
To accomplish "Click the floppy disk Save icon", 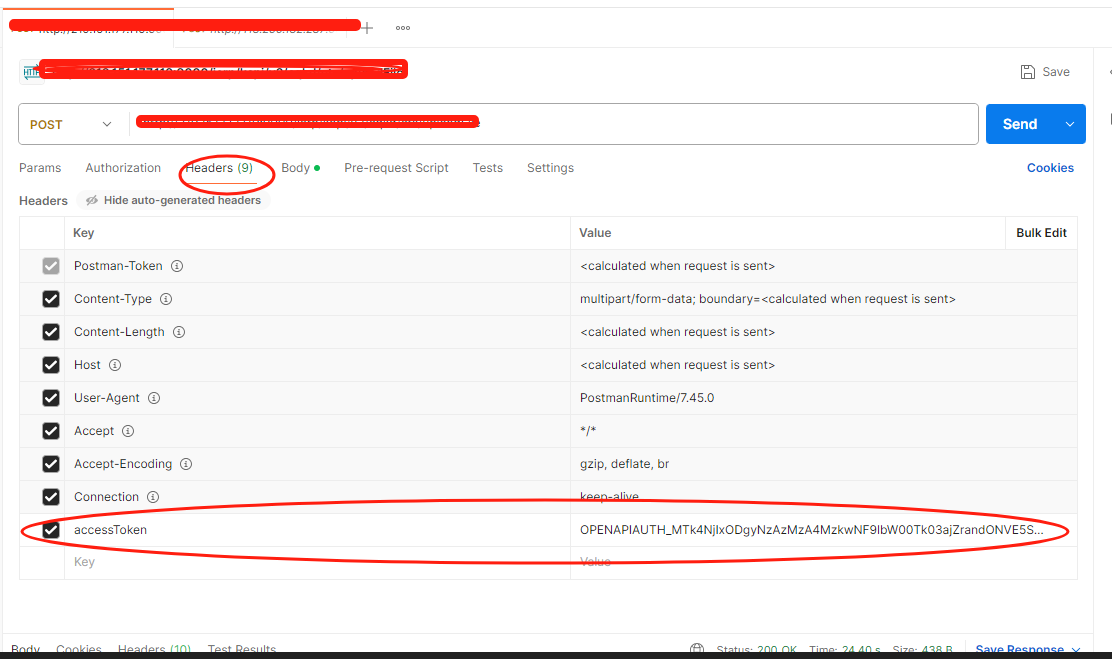I will (1028, 72).
